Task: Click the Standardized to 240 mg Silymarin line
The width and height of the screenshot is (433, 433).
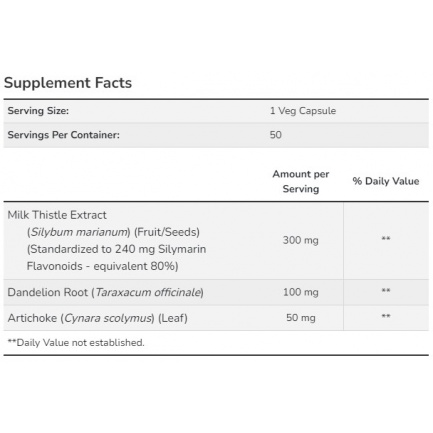Action: (x=116, y=249)
